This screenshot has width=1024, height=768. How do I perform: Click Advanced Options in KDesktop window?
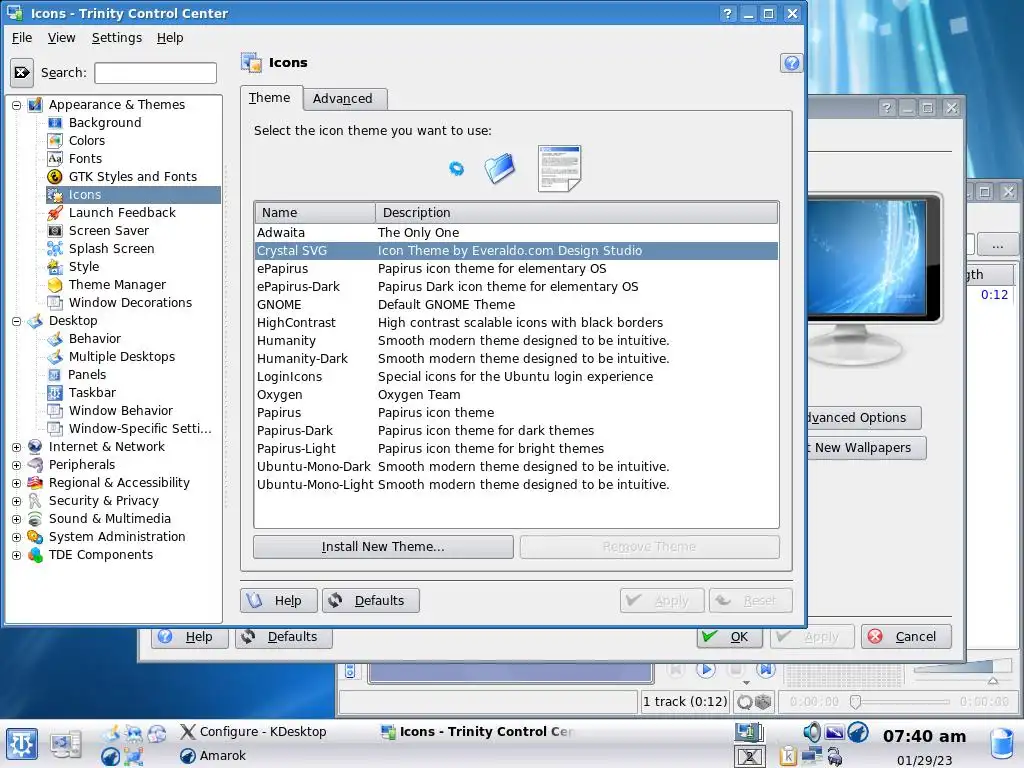pyautogui.click(x=863, y=418)
